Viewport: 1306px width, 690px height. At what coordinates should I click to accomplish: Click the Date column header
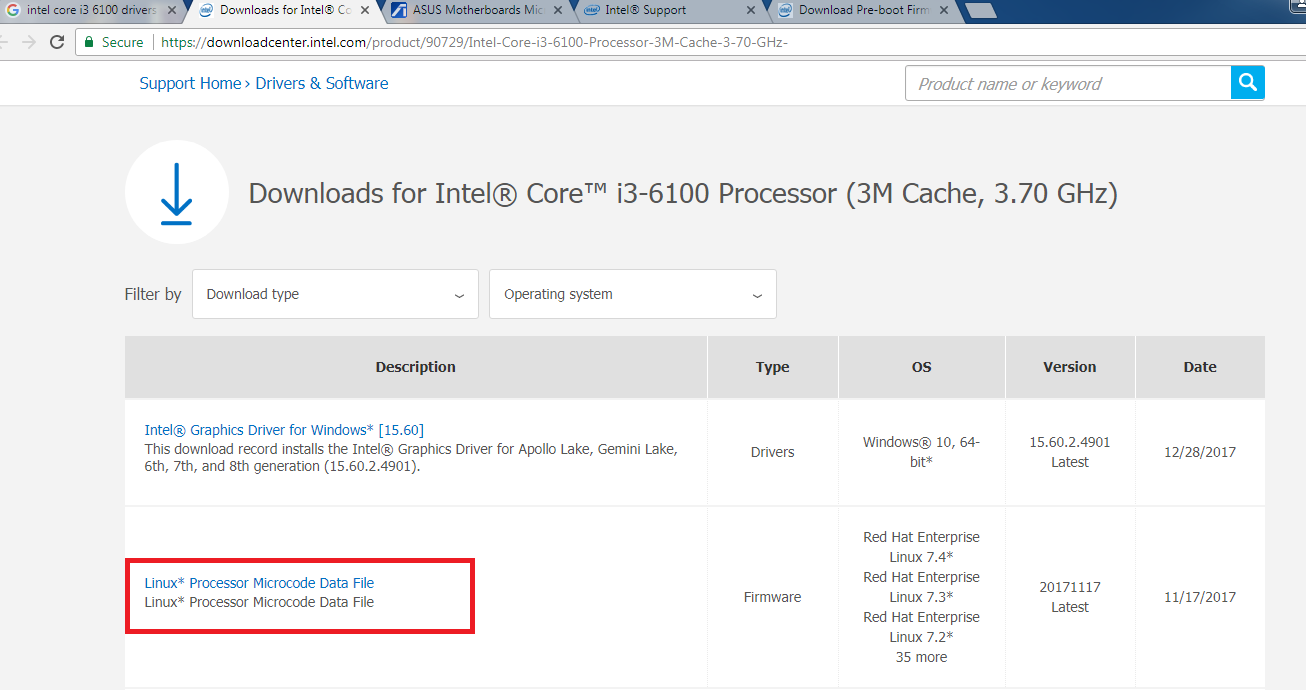pos(1200,367)
